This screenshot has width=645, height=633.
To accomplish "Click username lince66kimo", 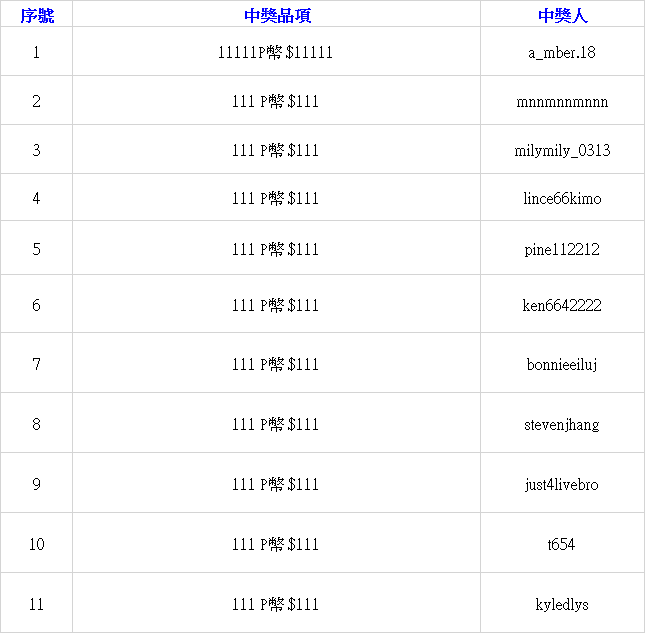I will coord(562,199).
